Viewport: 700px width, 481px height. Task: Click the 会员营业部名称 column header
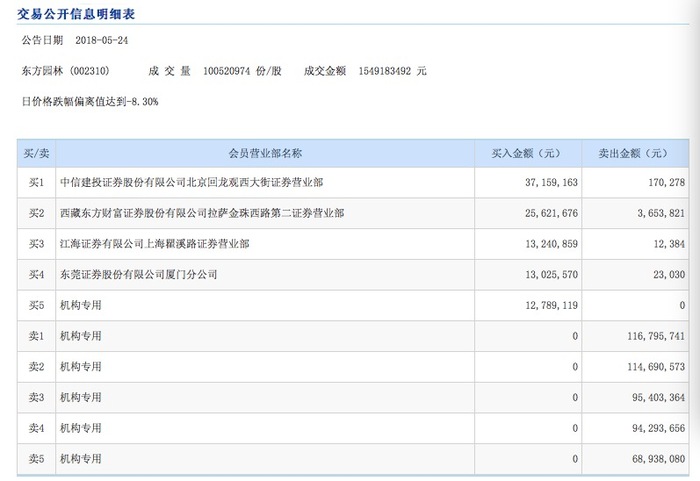[x=265, y=154]
